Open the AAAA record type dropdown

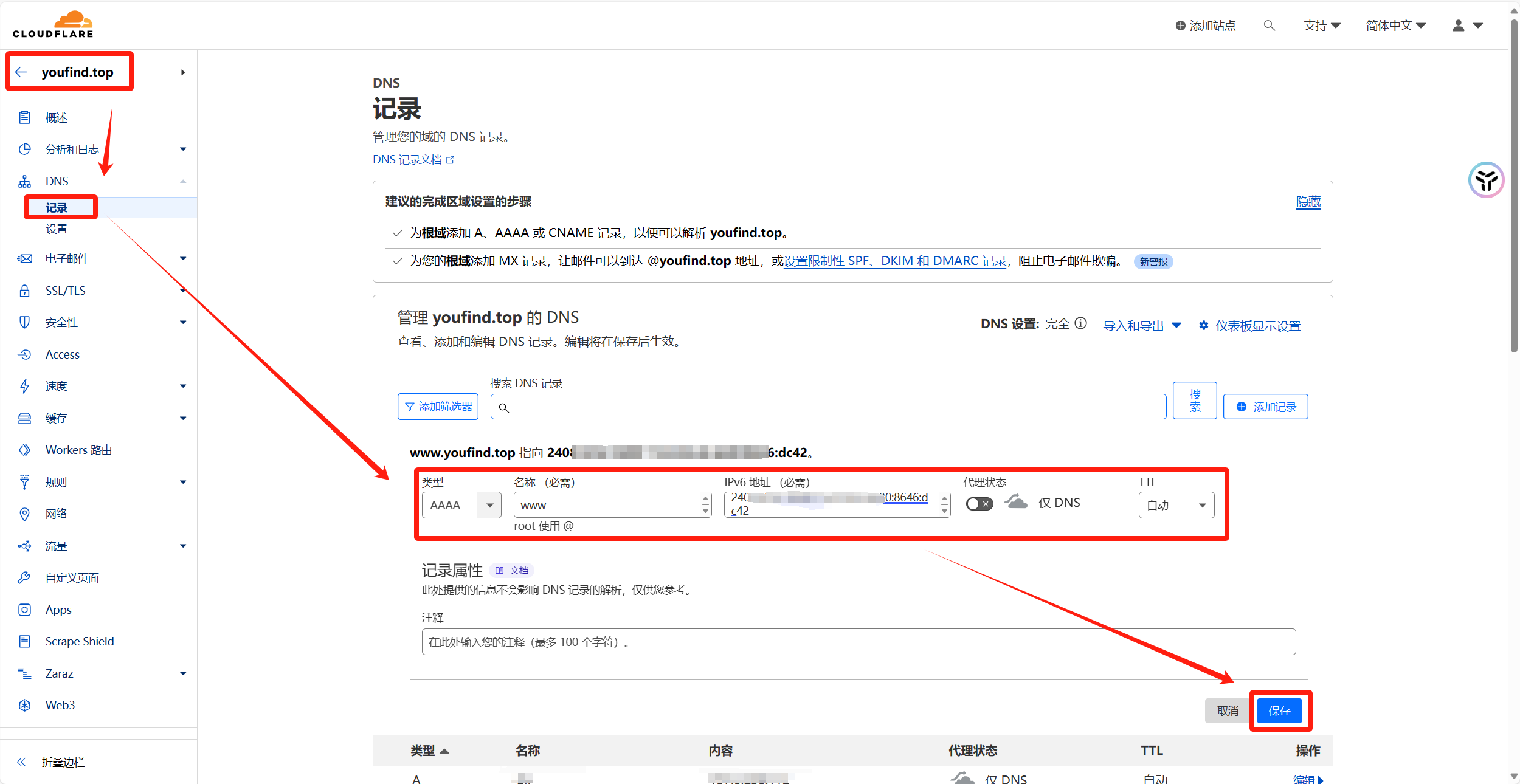click(461, 505)
